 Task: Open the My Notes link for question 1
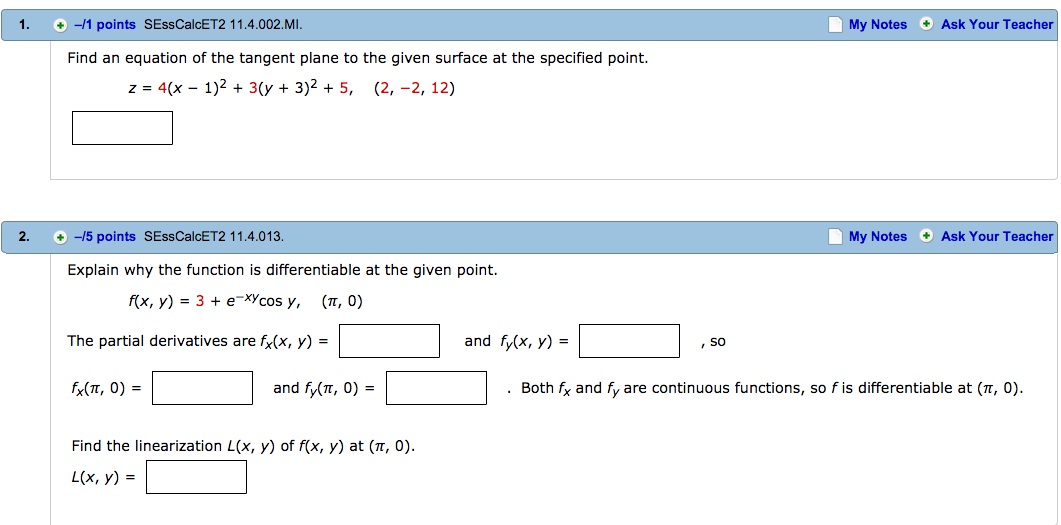click(878, 24)
